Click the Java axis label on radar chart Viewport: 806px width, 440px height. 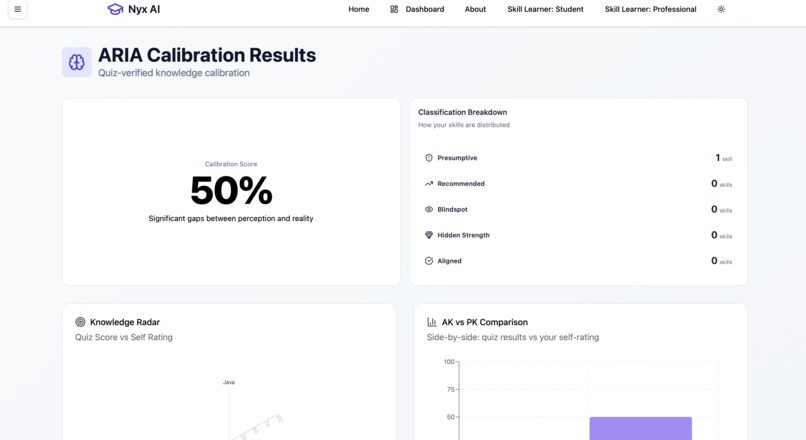point(229,382)
